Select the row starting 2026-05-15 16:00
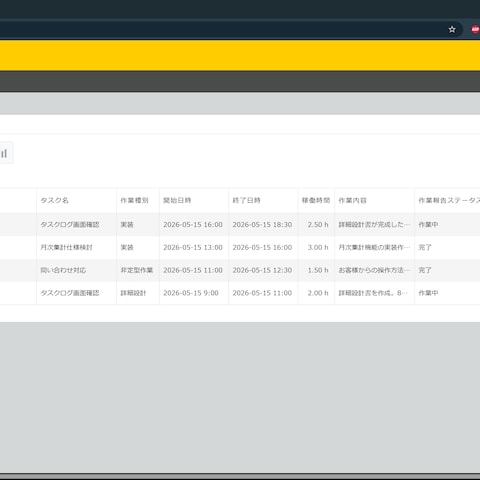 coord(240,225)
